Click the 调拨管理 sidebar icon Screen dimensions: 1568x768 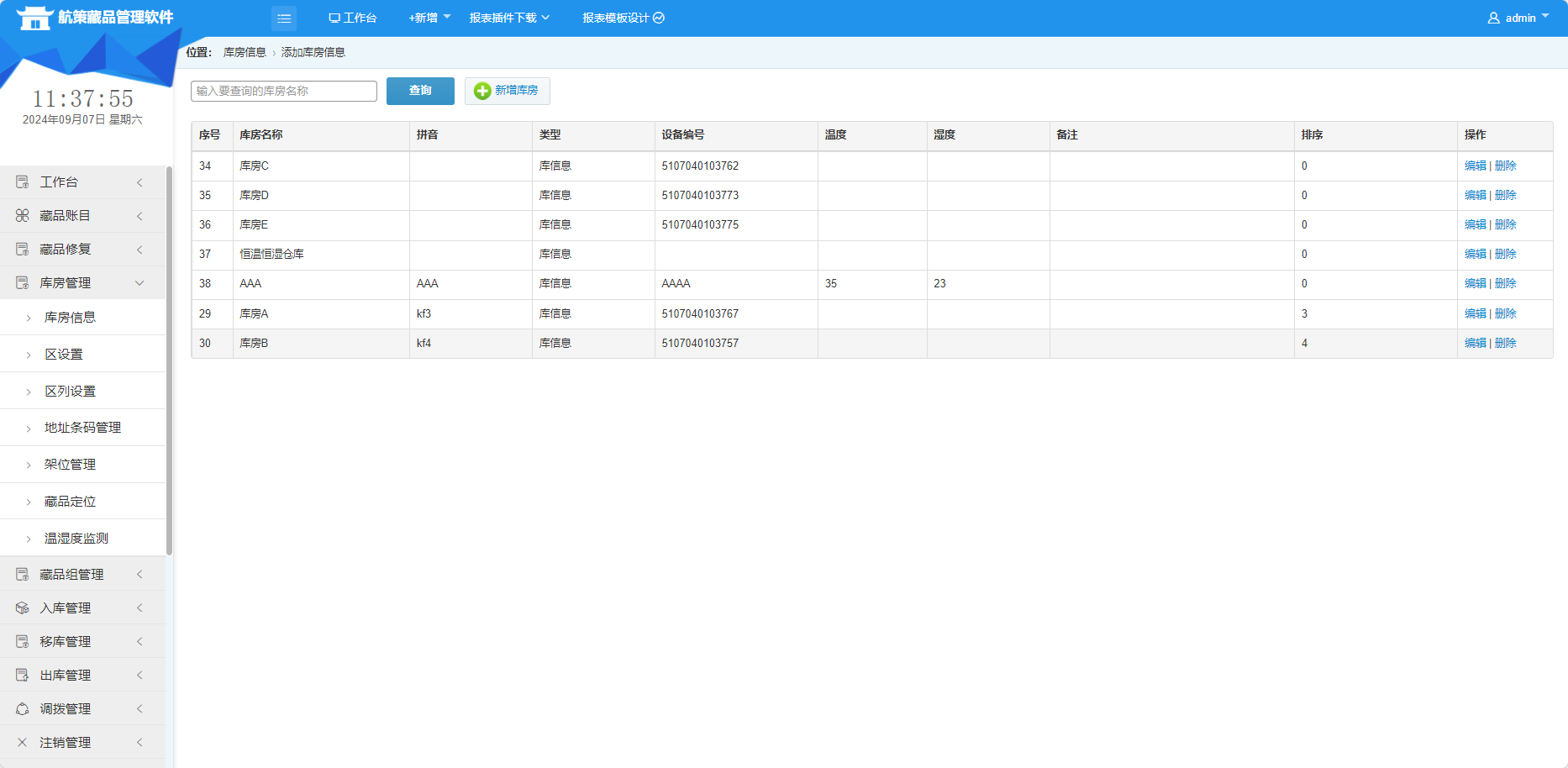pyautogui.click(x=23, y=709)
